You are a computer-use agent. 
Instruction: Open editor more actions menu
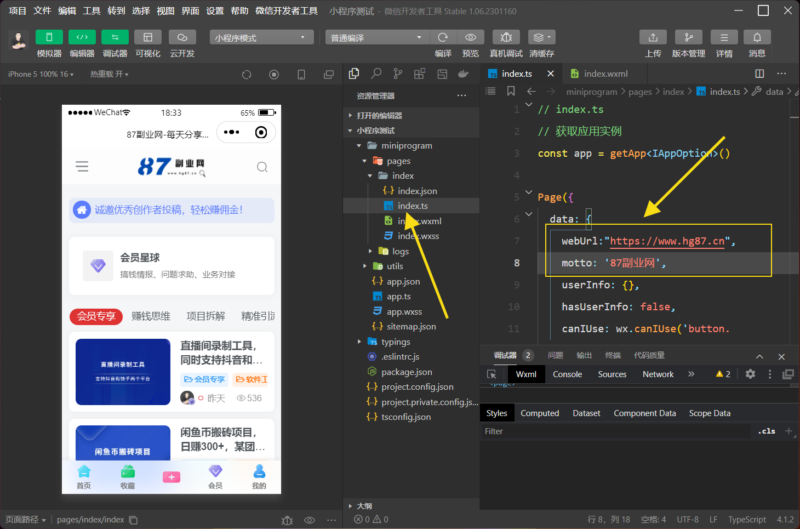tap(782, 73)
